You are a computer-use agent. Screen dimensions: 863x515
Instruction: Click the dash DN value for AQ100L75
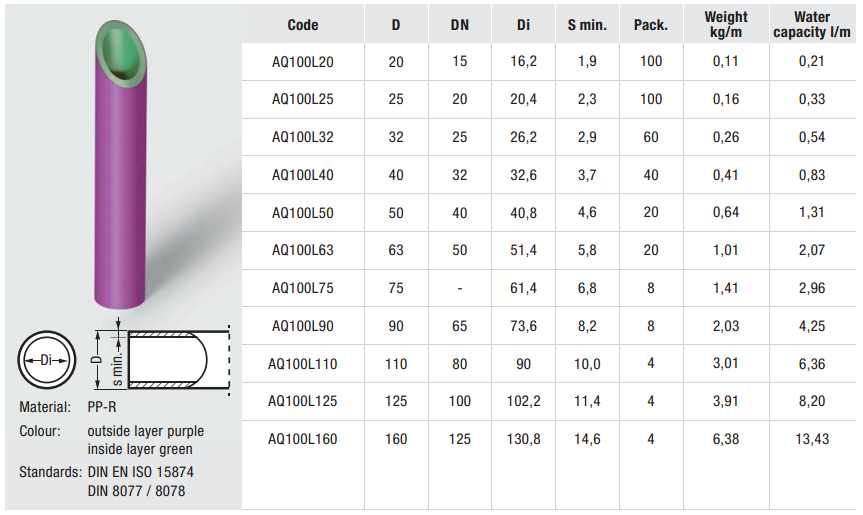click(460, 288)
